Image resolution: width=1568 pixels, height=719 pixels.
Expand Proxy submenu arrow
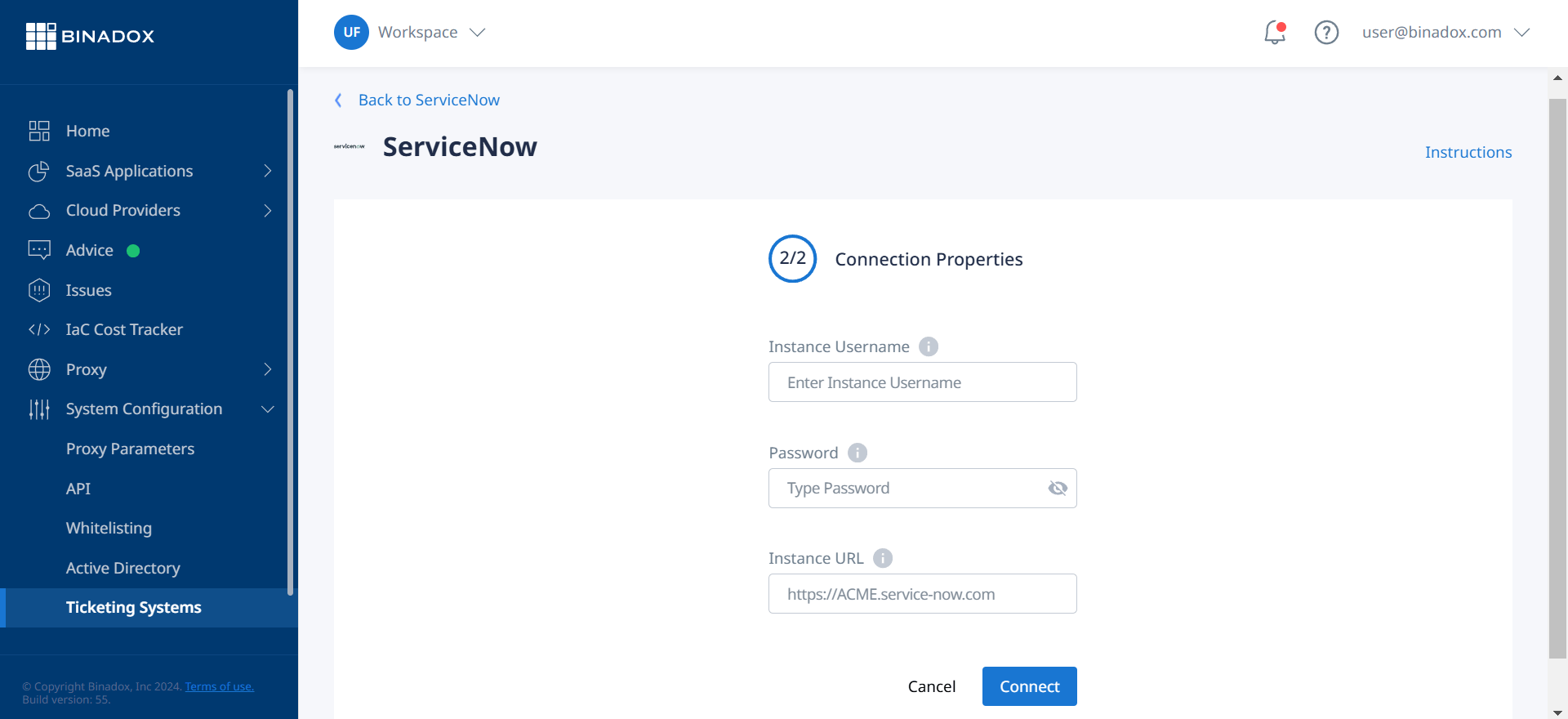click(268, 369)
